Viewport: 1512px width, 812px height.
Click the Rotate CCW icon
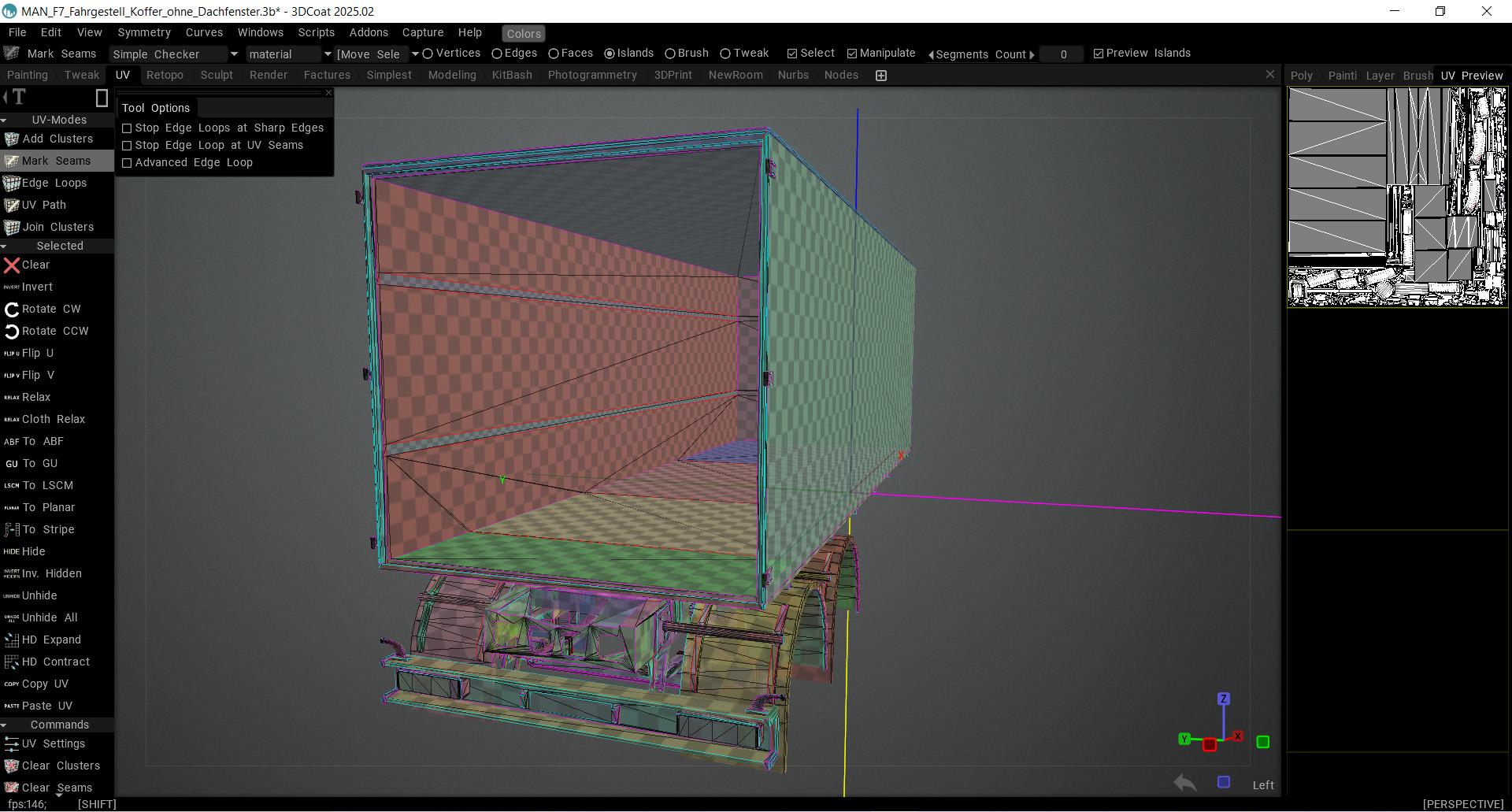(x=11, y=332)
